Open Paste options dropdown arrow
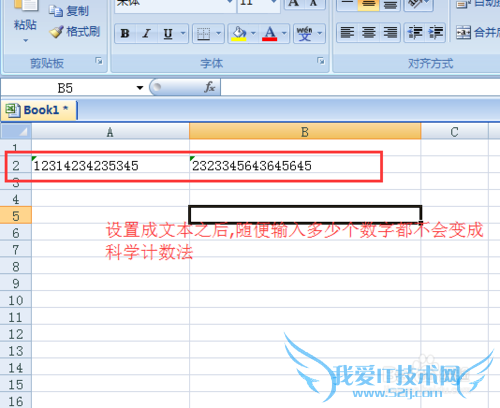This screenshot has width=500, height=408. pyautogui.click(x=25, y=41)
